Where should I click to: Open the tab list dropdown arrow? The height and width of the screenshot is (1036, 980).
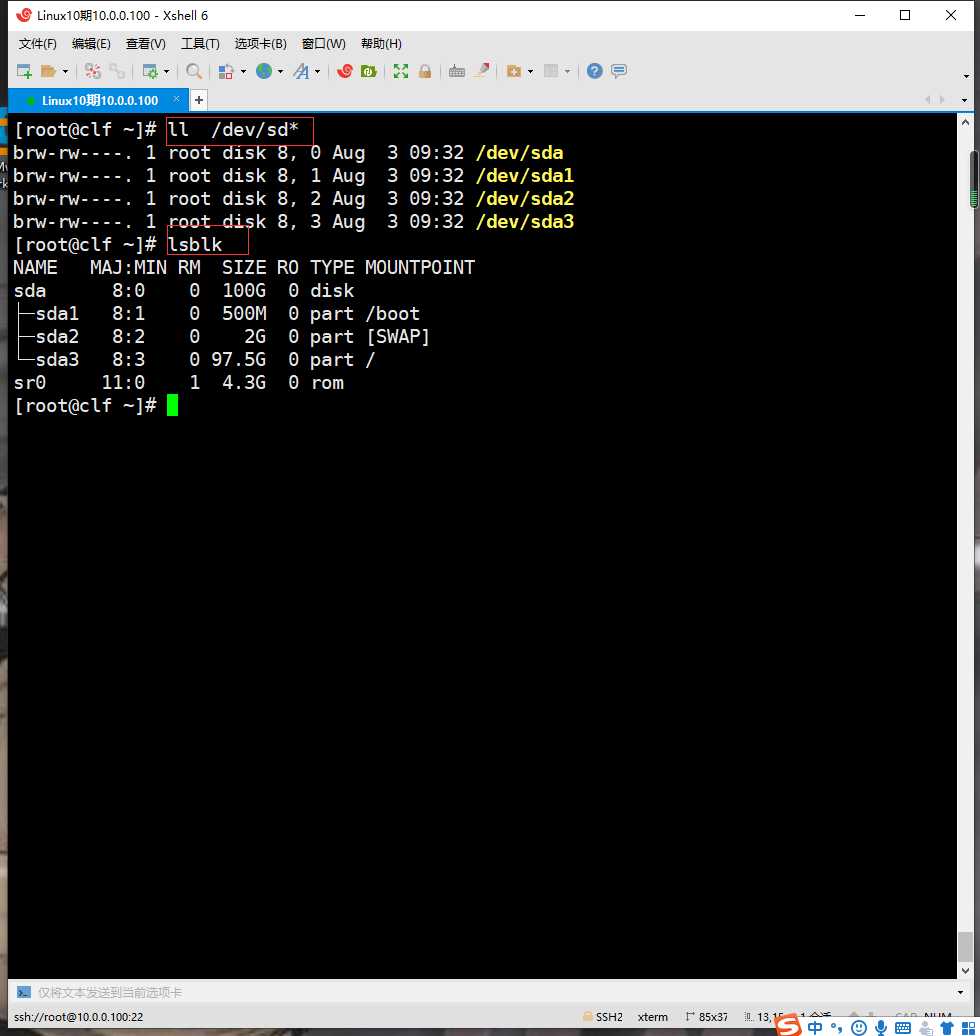(964, 100)
